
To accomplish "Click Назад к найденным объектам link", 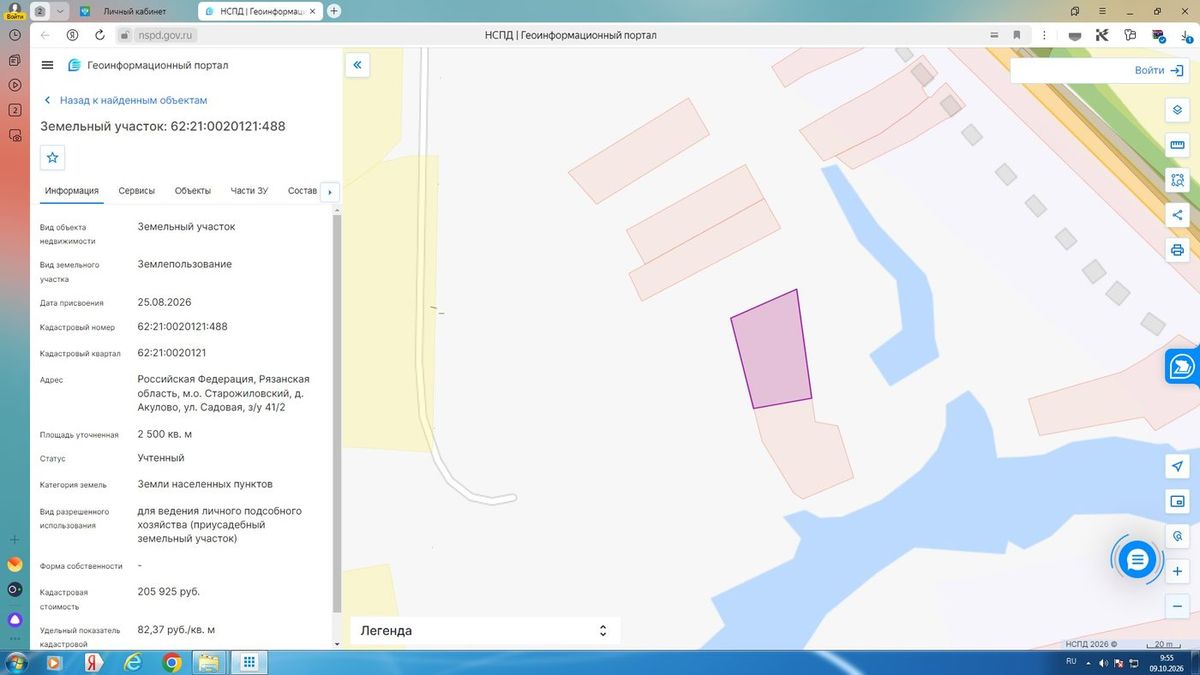I will tap(133, 100).
